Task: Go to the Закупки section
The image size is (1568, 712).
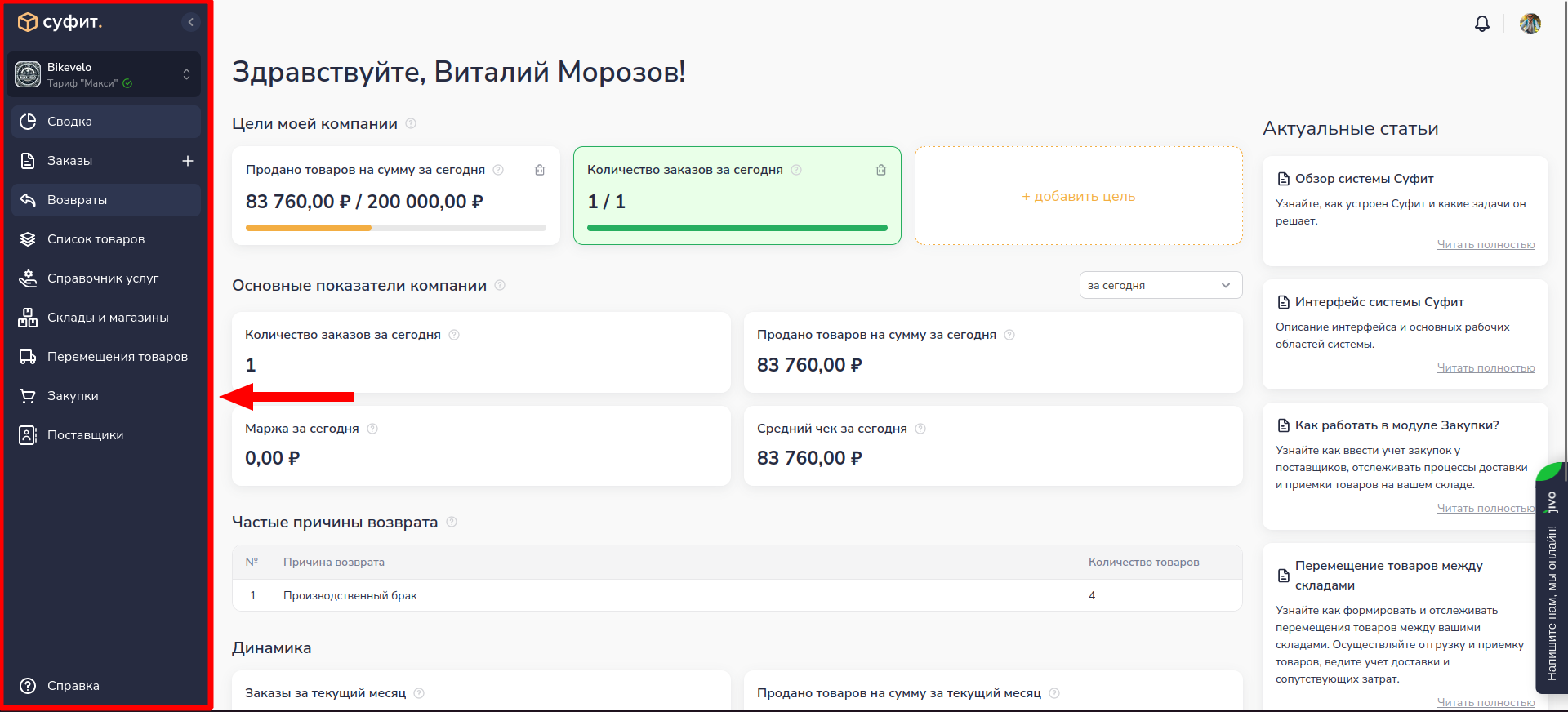Action: 106,396
